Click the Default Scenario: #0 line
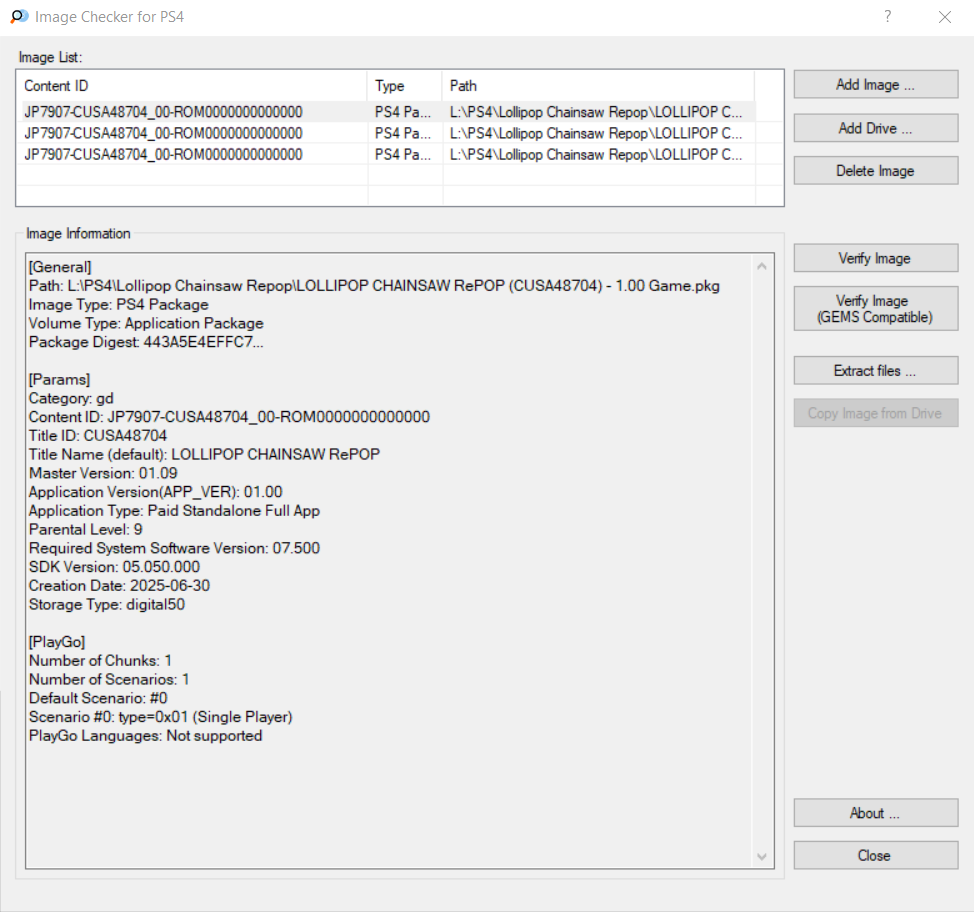 click(98, 698)
